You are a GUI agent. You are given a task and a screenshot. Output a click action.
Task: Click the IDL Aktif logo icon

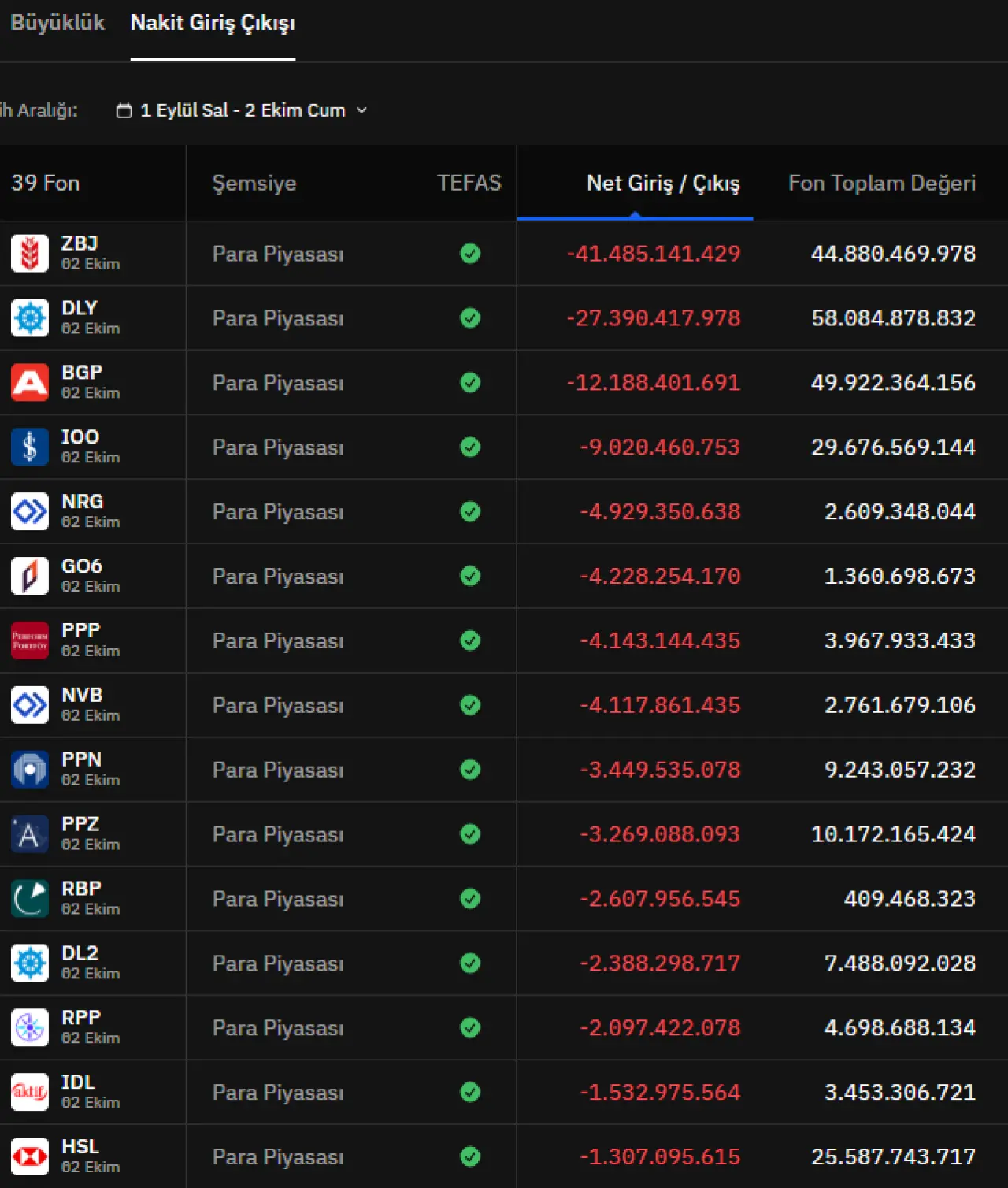point(30,1093)
